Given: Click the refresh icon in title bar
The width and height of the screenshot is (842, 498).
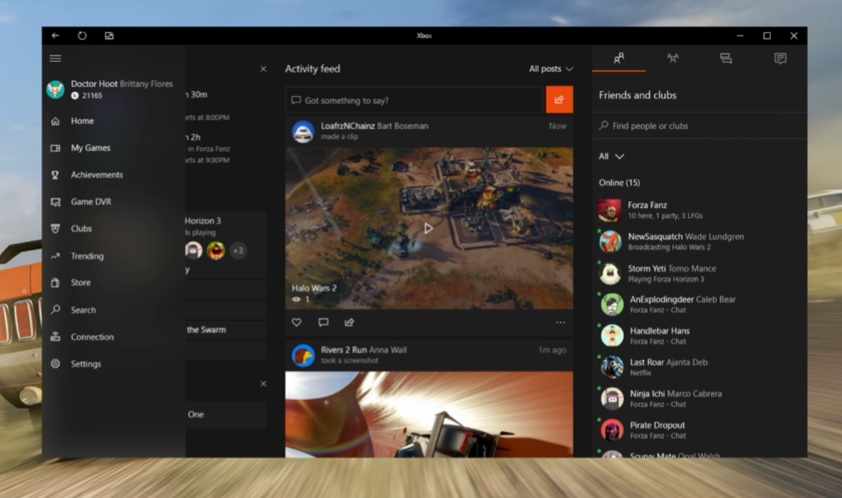Looking at the screenshot, I should [82, 35].
